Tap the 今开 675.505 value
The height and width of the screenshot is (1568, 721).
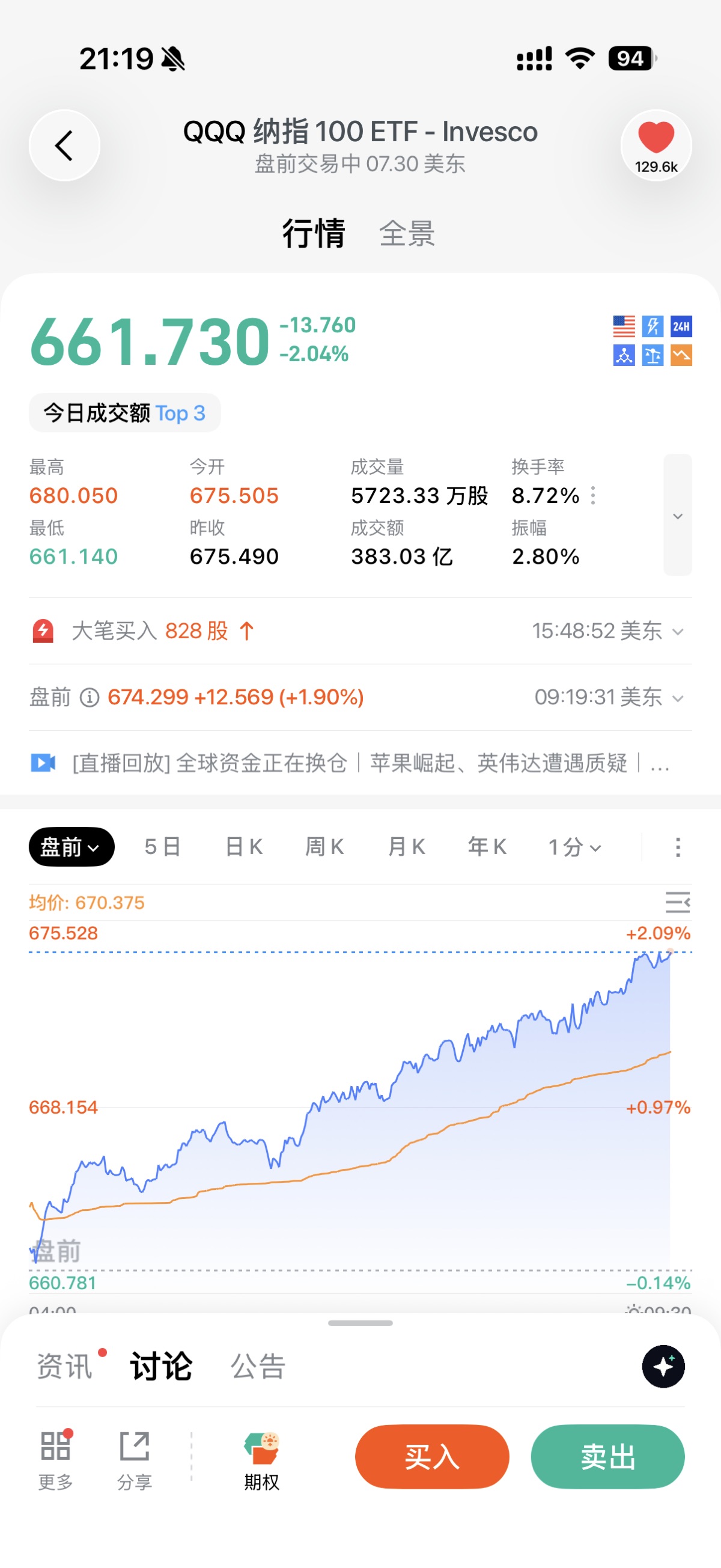pos(234,495)
